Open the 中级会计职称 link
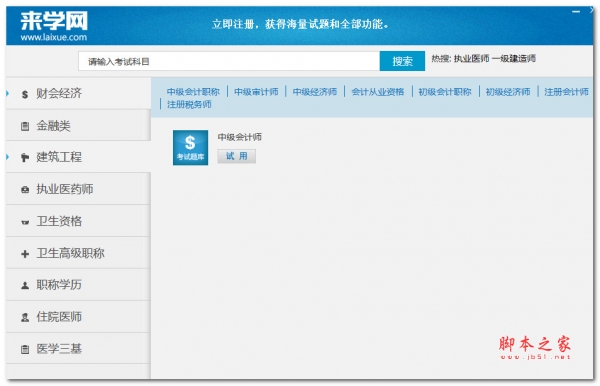This screenshot has height=386, width=600. 193,92
